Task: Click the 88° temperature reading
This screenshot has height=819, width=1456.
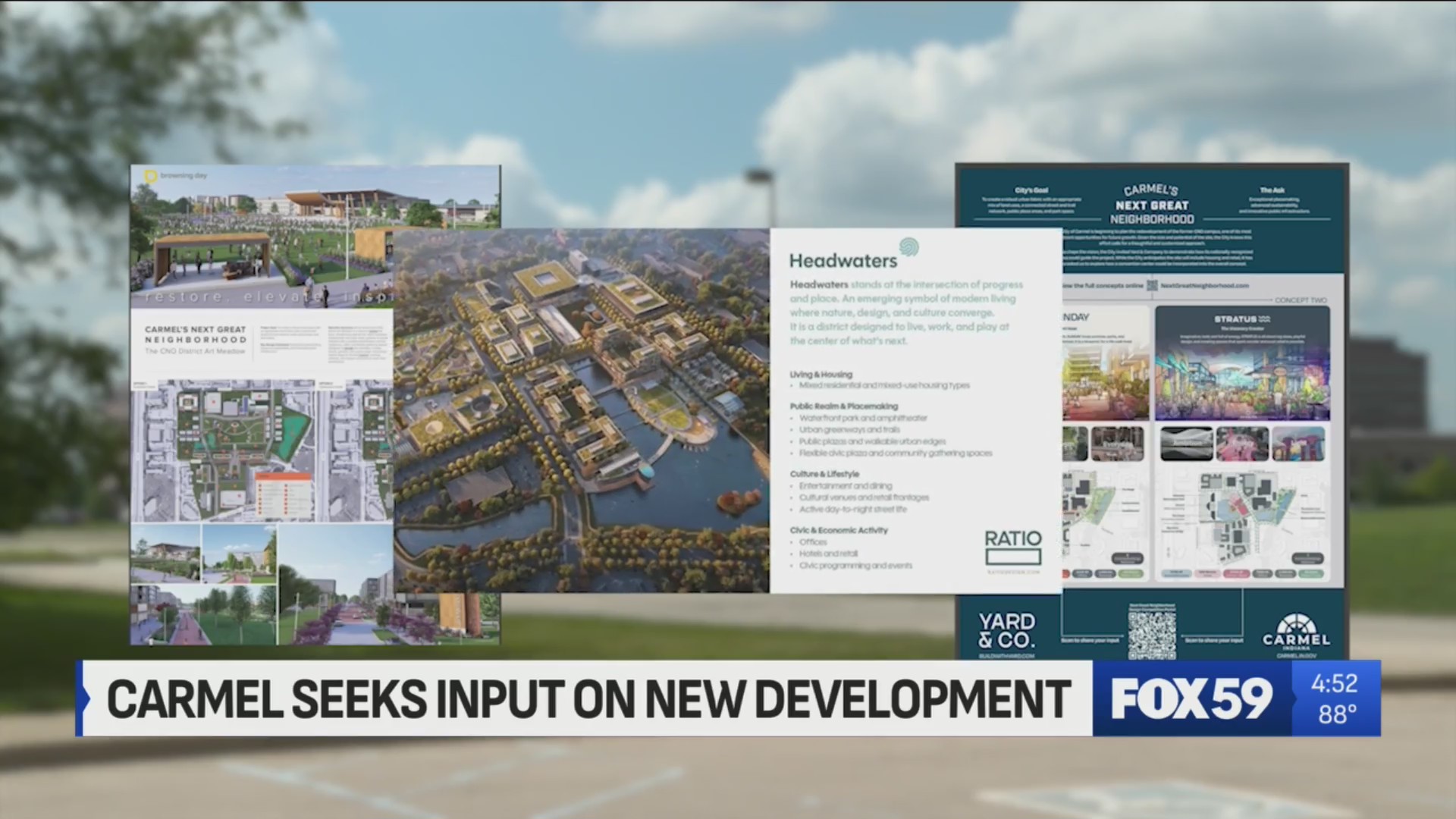Action: [1337, 714]
